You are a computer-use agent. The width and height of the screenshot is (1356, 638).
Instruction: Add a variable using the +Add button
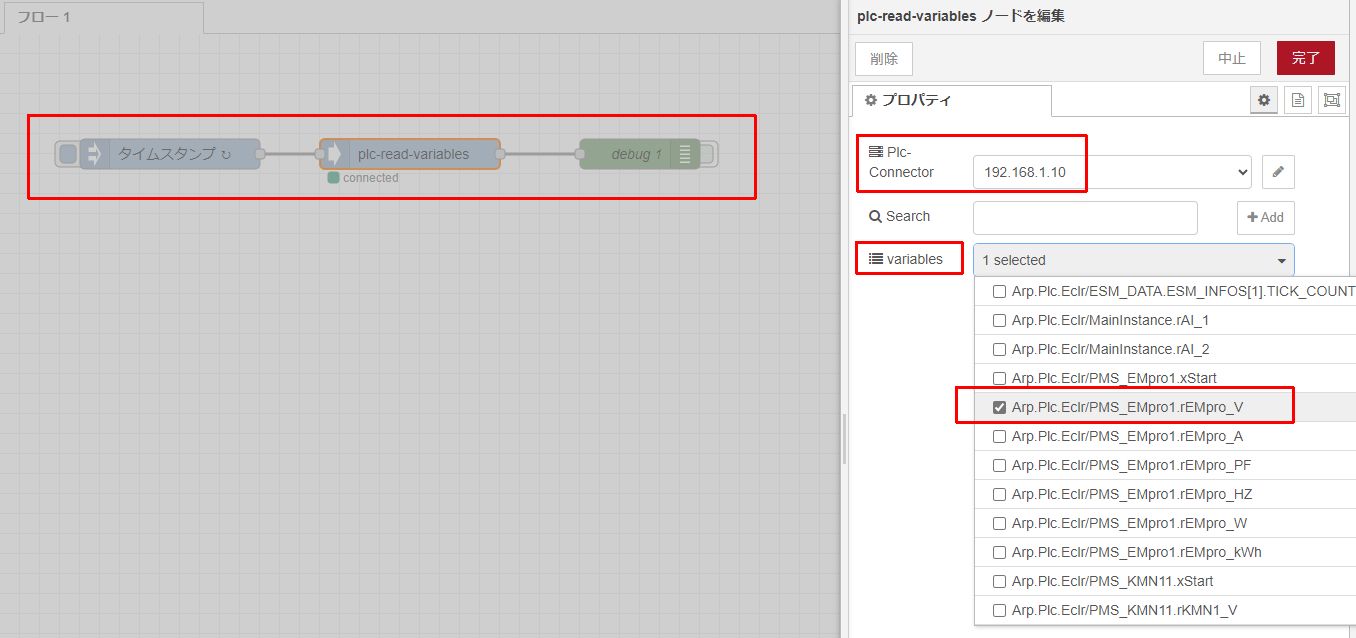[x=1265, y=217]
